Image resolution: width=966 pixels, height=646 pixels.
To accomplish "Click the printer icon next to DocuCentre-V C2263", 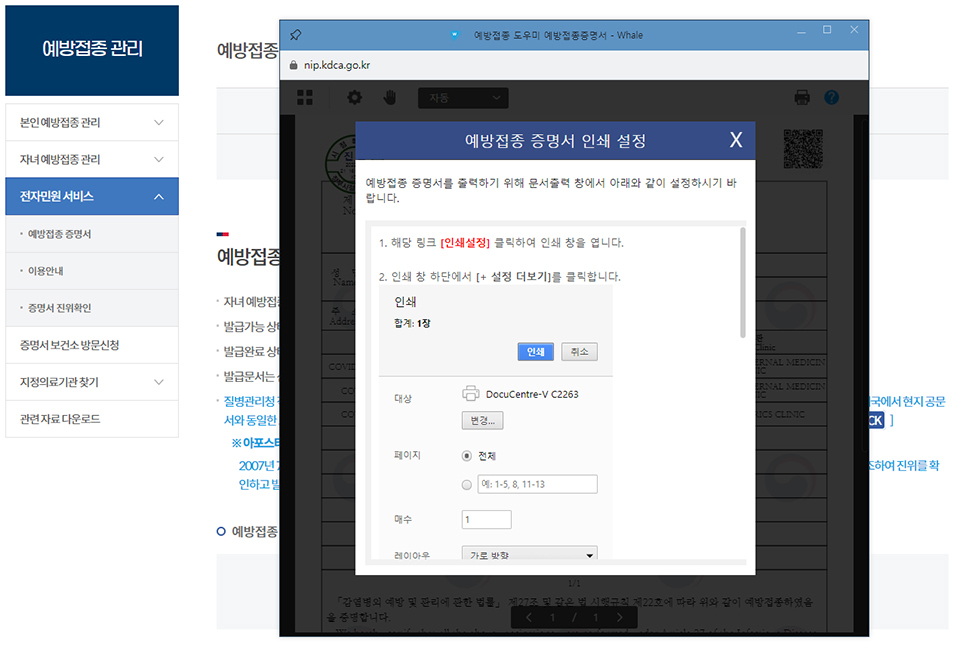I will click(x=471, y=393).
